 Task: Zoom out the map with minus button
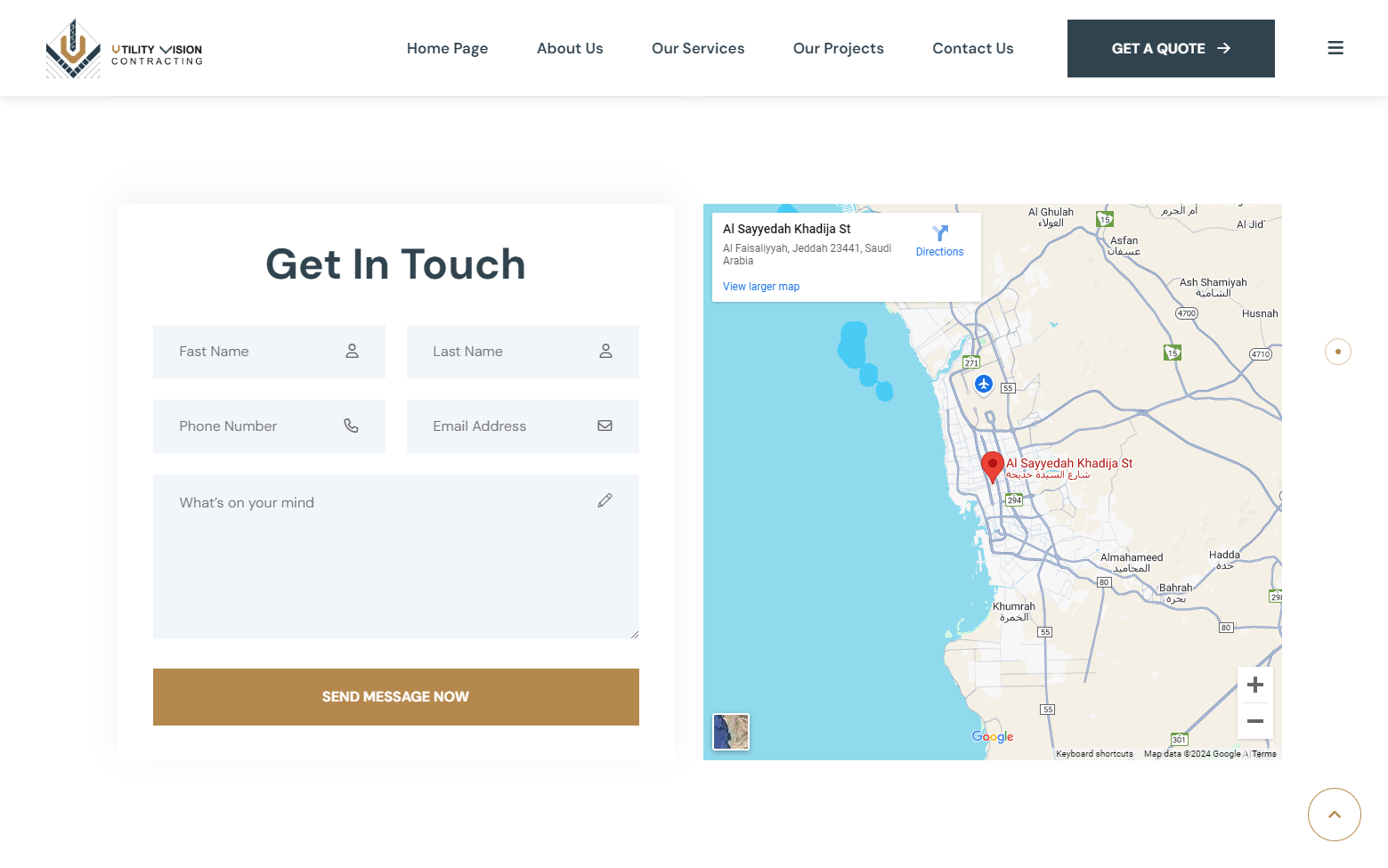click(x=1254, y=721)
